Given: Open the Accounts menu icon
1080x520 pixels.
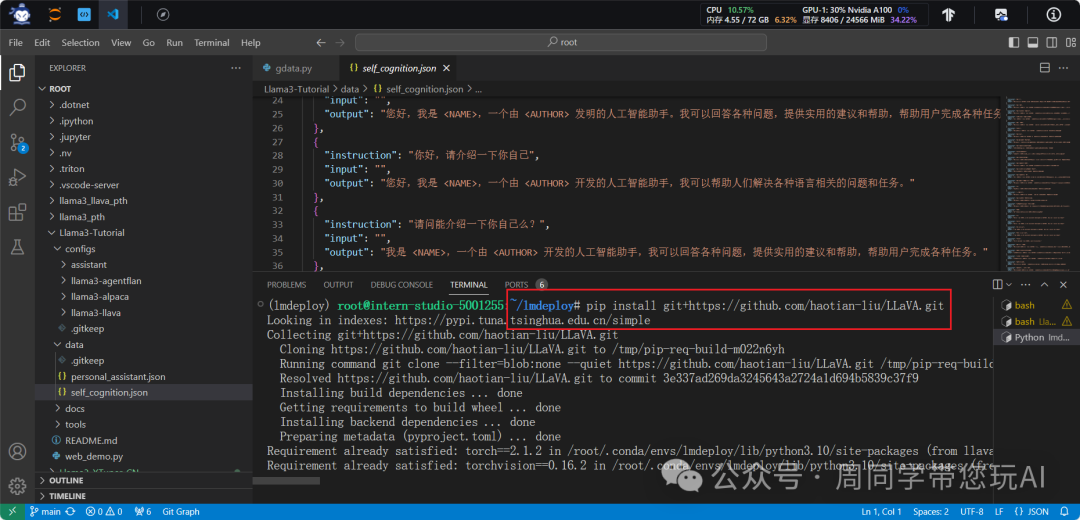Looking at the screenshot, I should [17, 452].
